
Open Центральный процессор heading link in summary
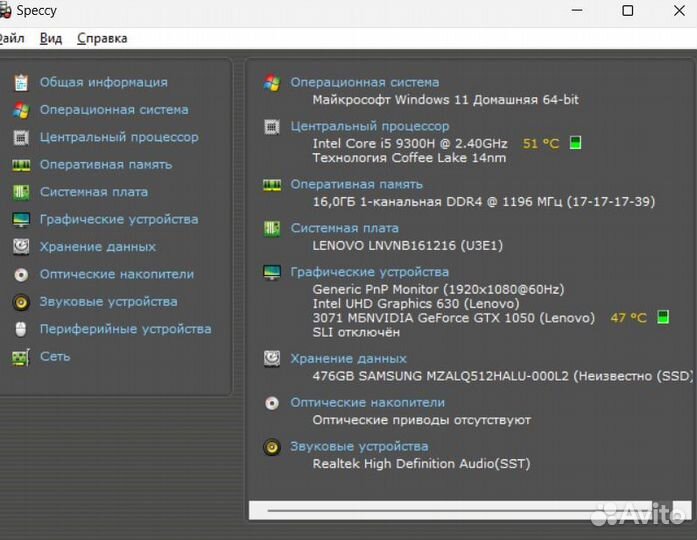[370, 126]
